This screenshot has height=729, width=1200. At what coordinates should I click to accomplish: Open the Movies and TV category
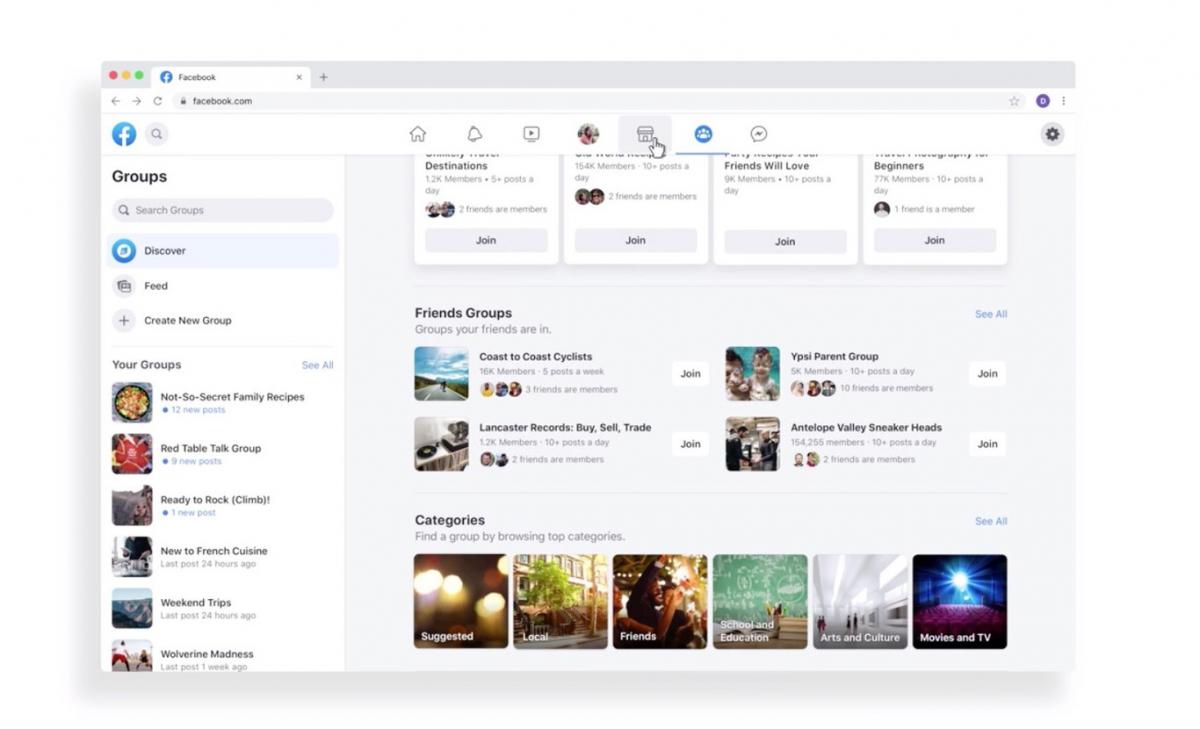tap(959, 600)
